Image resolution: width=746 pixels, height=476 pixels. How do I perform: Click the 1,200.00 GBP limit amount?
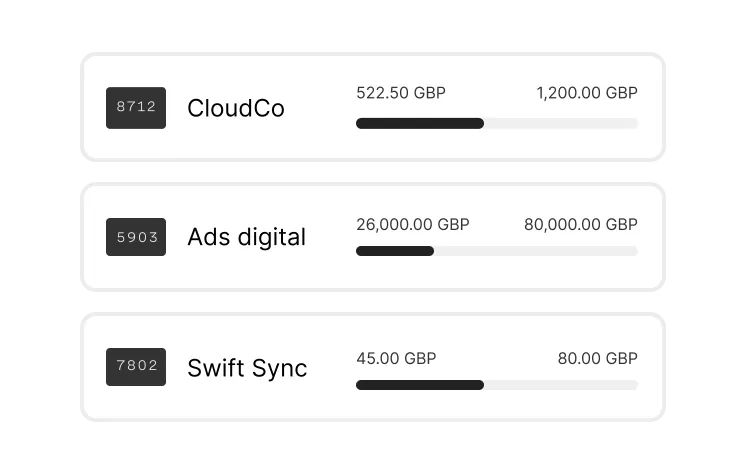coord(587,93)
